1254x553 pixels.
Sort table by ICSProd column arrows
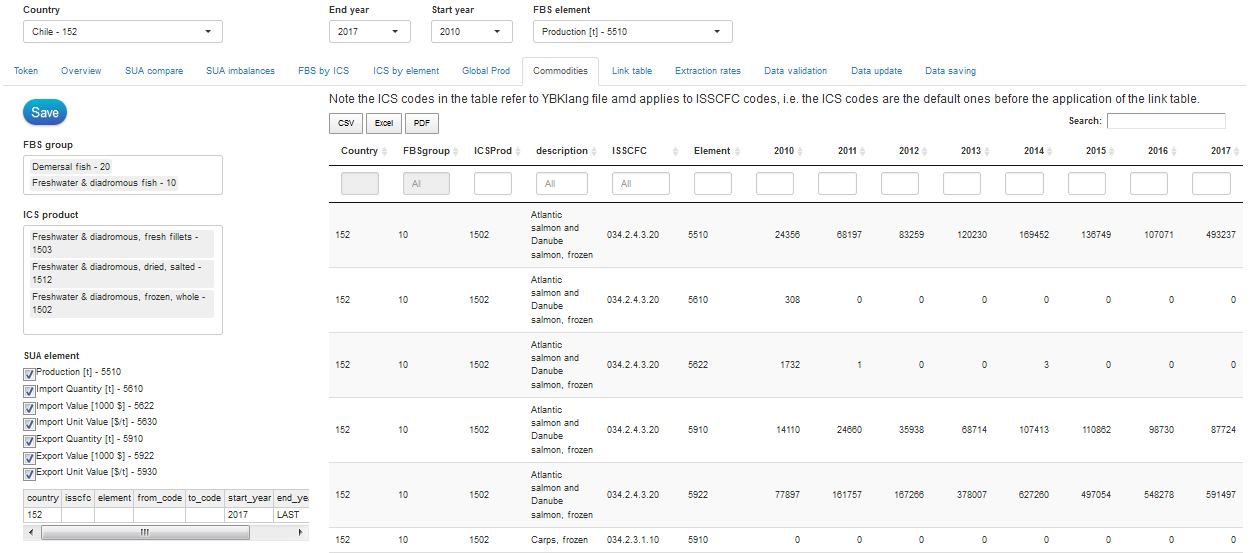point(518,151)
